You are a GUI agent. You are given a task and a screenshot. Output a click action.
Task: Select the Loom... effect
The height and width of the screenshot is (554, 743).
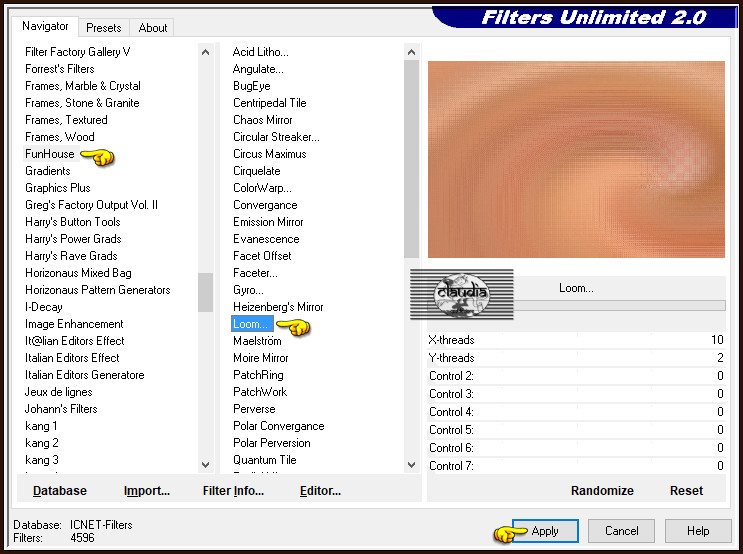click(252, 324)
